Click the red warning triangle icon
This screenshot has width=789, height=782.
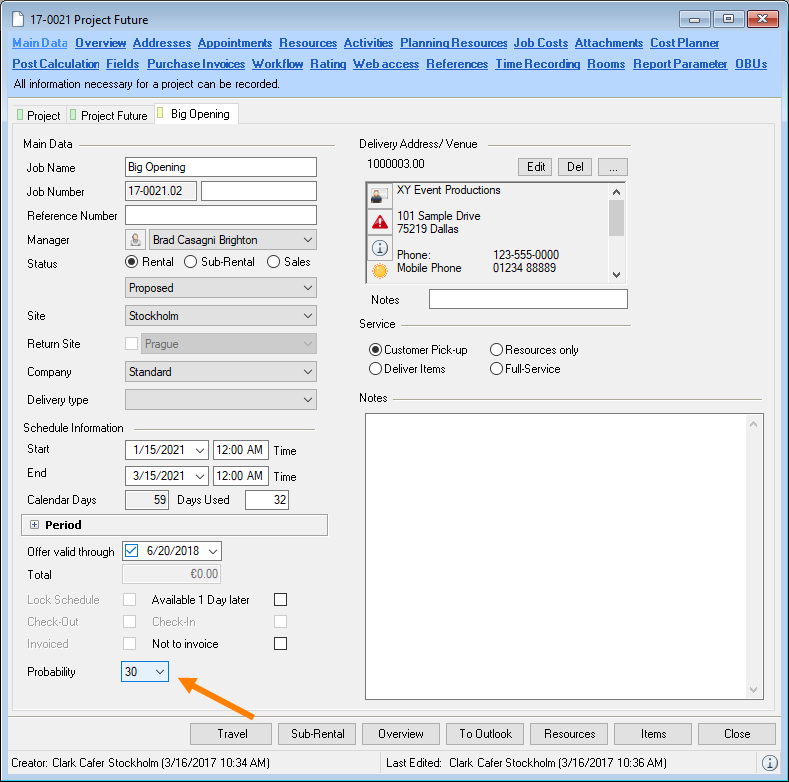point(380,222)
